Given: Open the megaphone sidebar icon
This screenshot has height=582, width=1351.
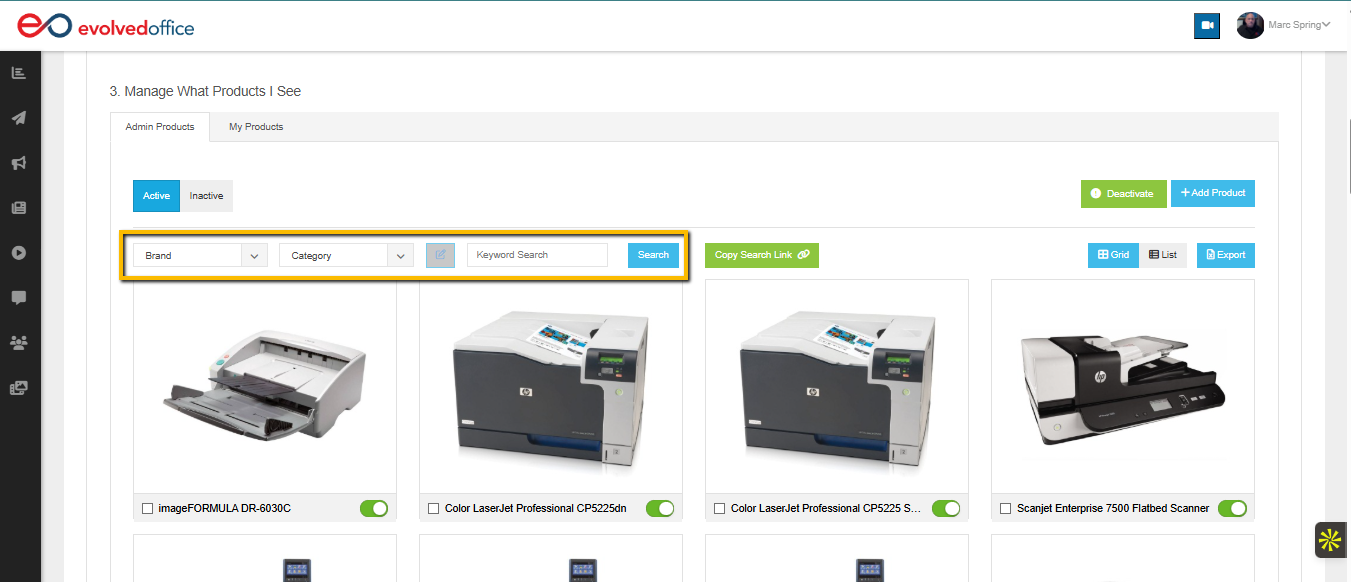Looking at the screenshot, I should (18, 163).
